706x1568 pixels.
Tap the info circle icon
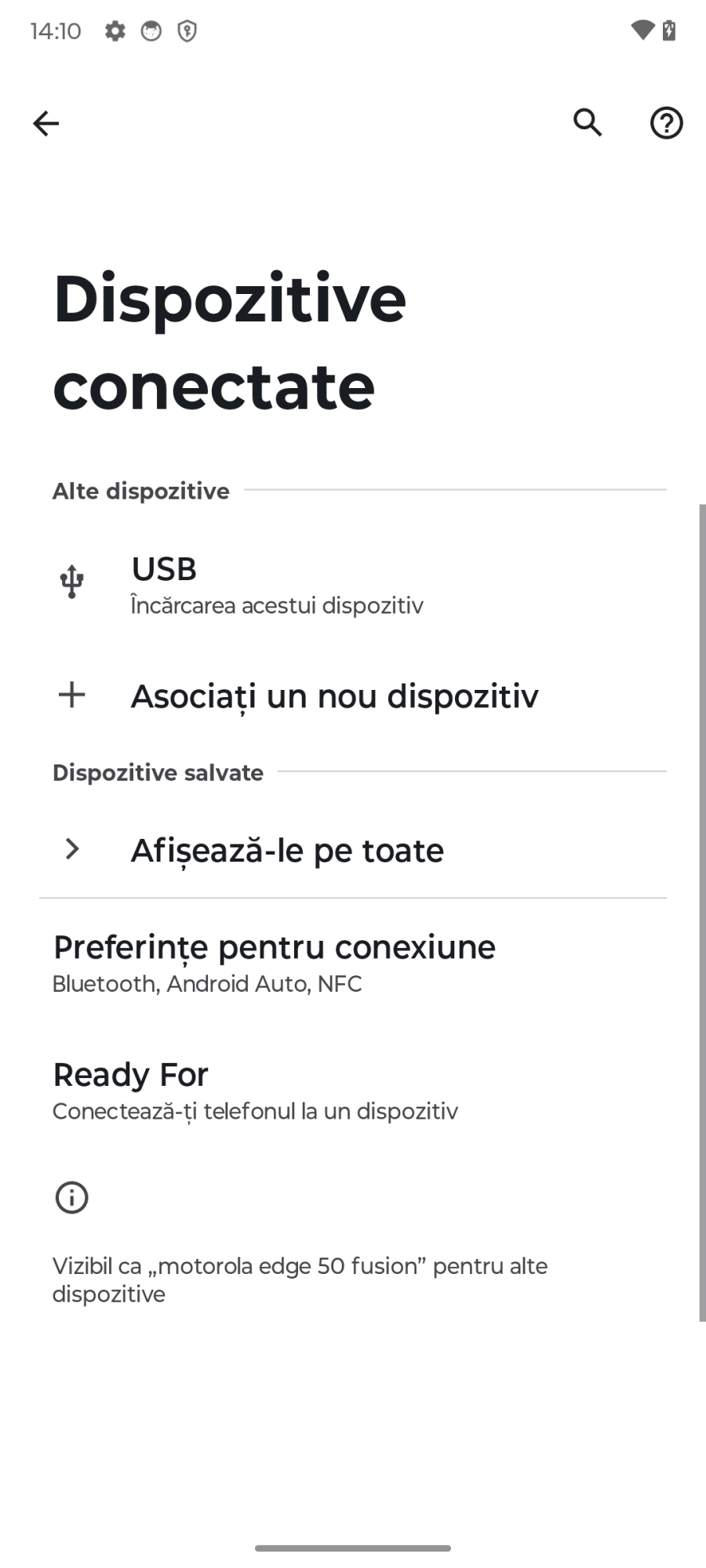[x=71, y=1197]
